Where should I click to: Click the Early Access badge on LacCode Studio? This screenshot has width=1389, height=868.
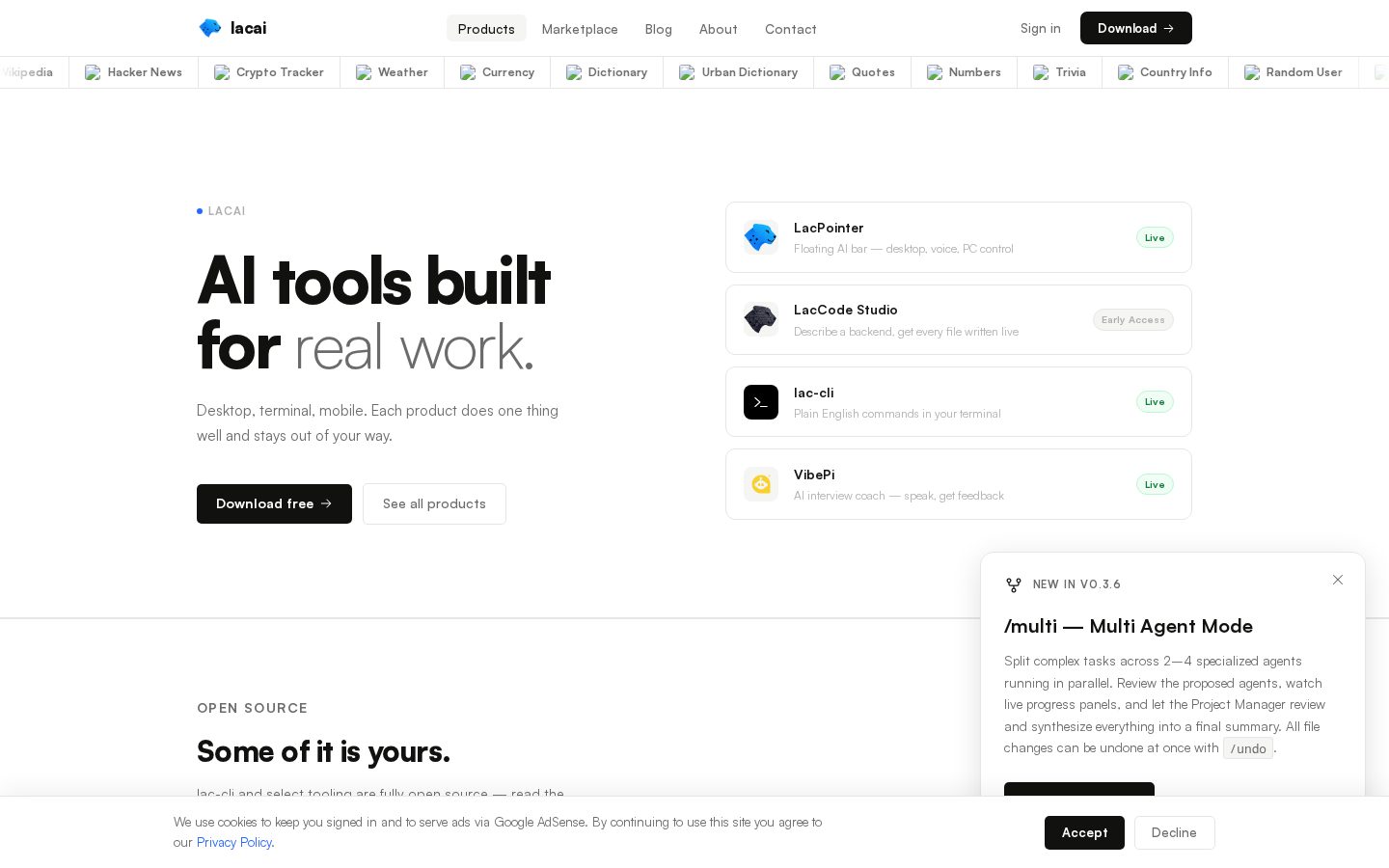1133,320
